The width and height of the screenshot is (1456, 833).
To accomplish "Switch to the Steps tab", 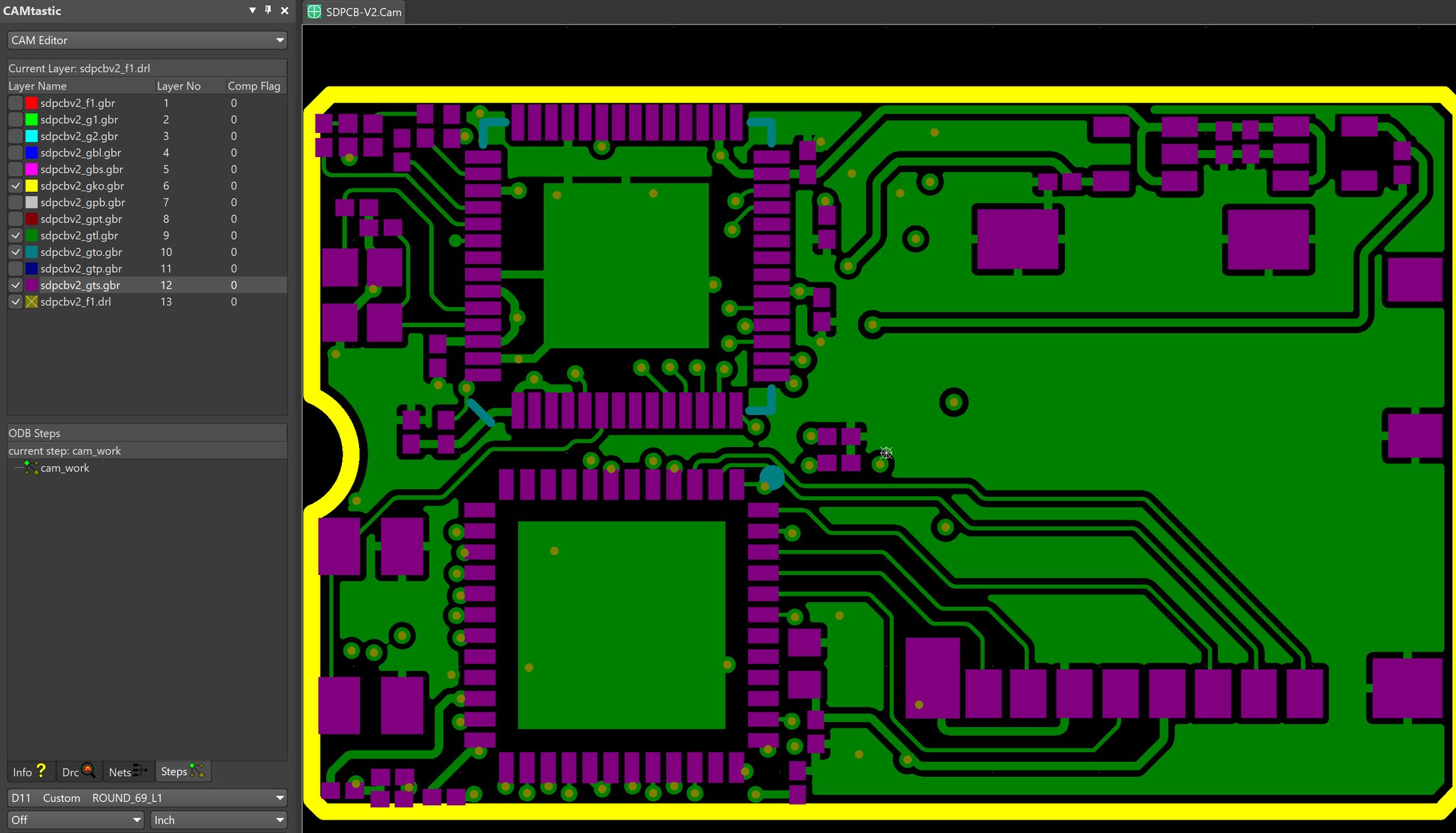I will (182, 771).
